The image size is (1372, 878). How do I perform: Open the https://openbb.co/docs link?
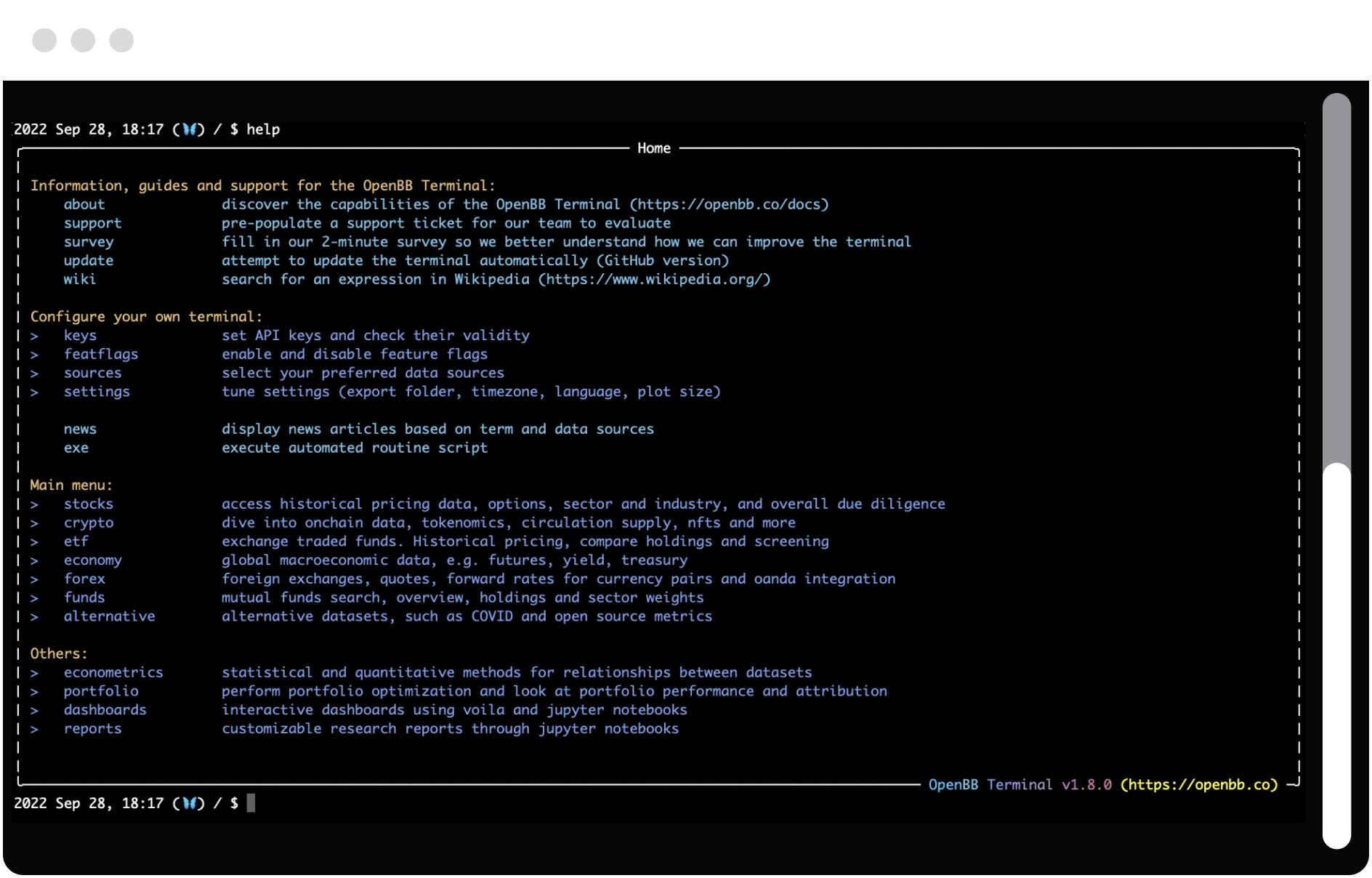tap(730, 204)
